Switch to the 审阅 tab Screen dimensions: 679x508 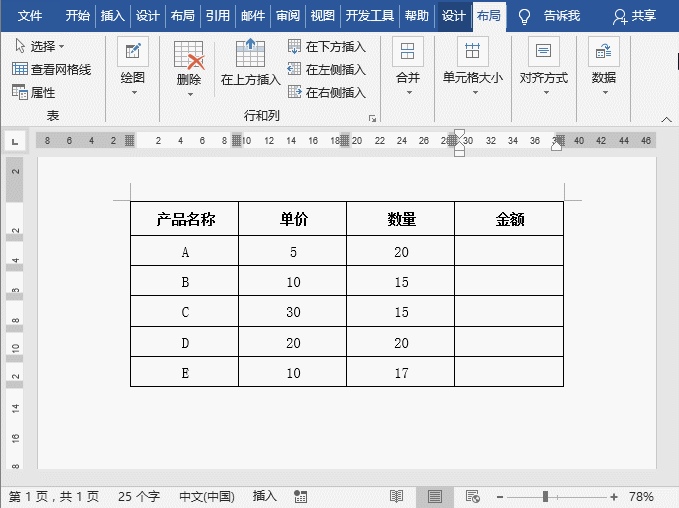pos(288,16)
